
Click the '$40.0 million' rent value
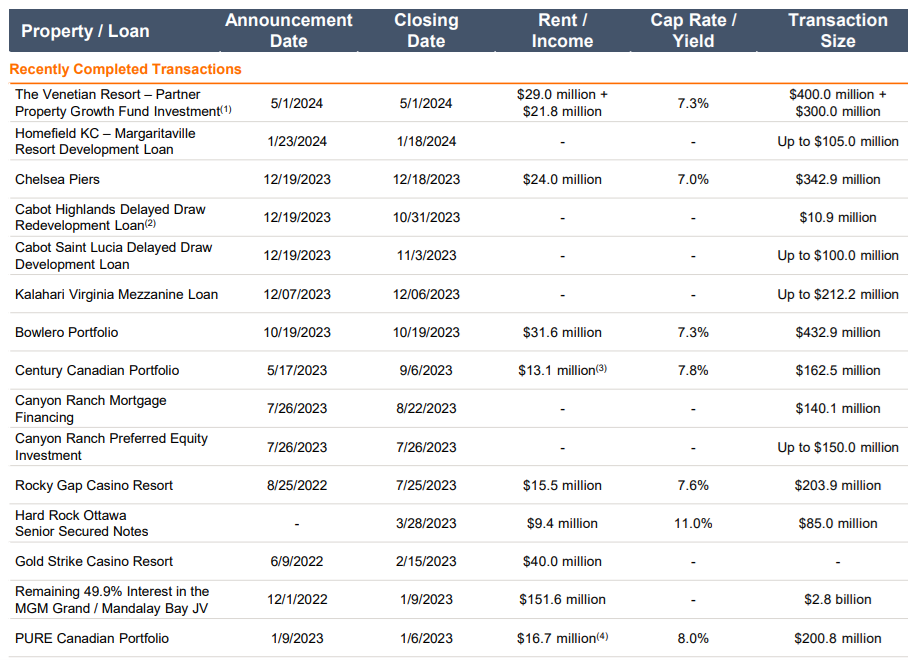tap(562, 562)
